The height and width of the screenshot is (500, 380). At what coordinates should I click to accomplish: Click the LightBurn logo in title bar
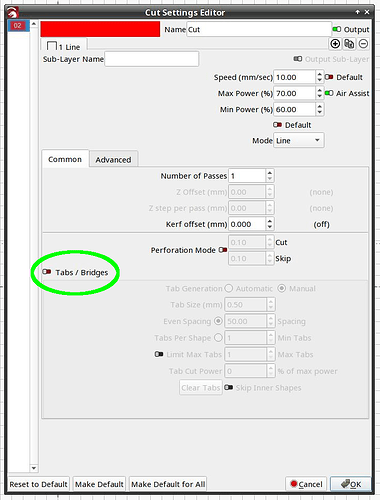[x=12, y=12]
